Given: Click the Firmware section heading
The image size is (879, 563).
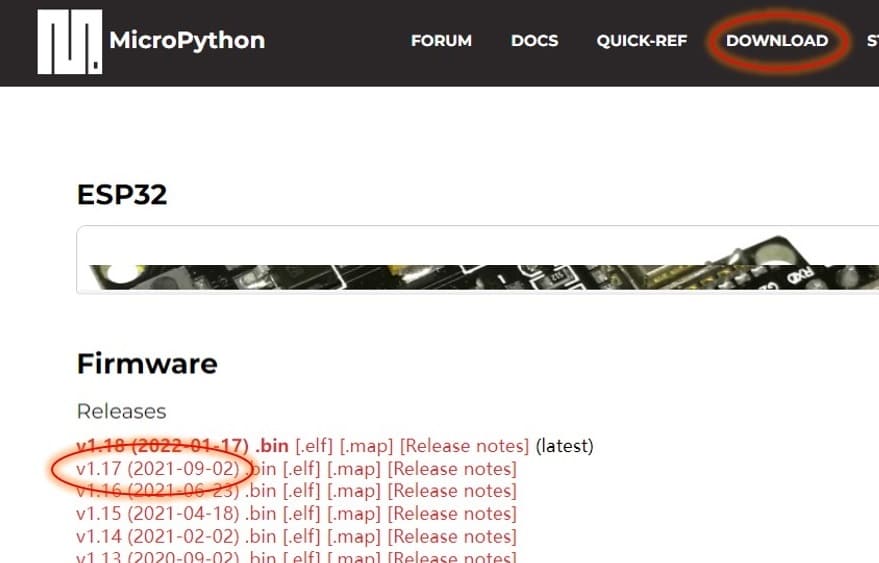Looking at the screenshot, I should [x=147, y=363].
